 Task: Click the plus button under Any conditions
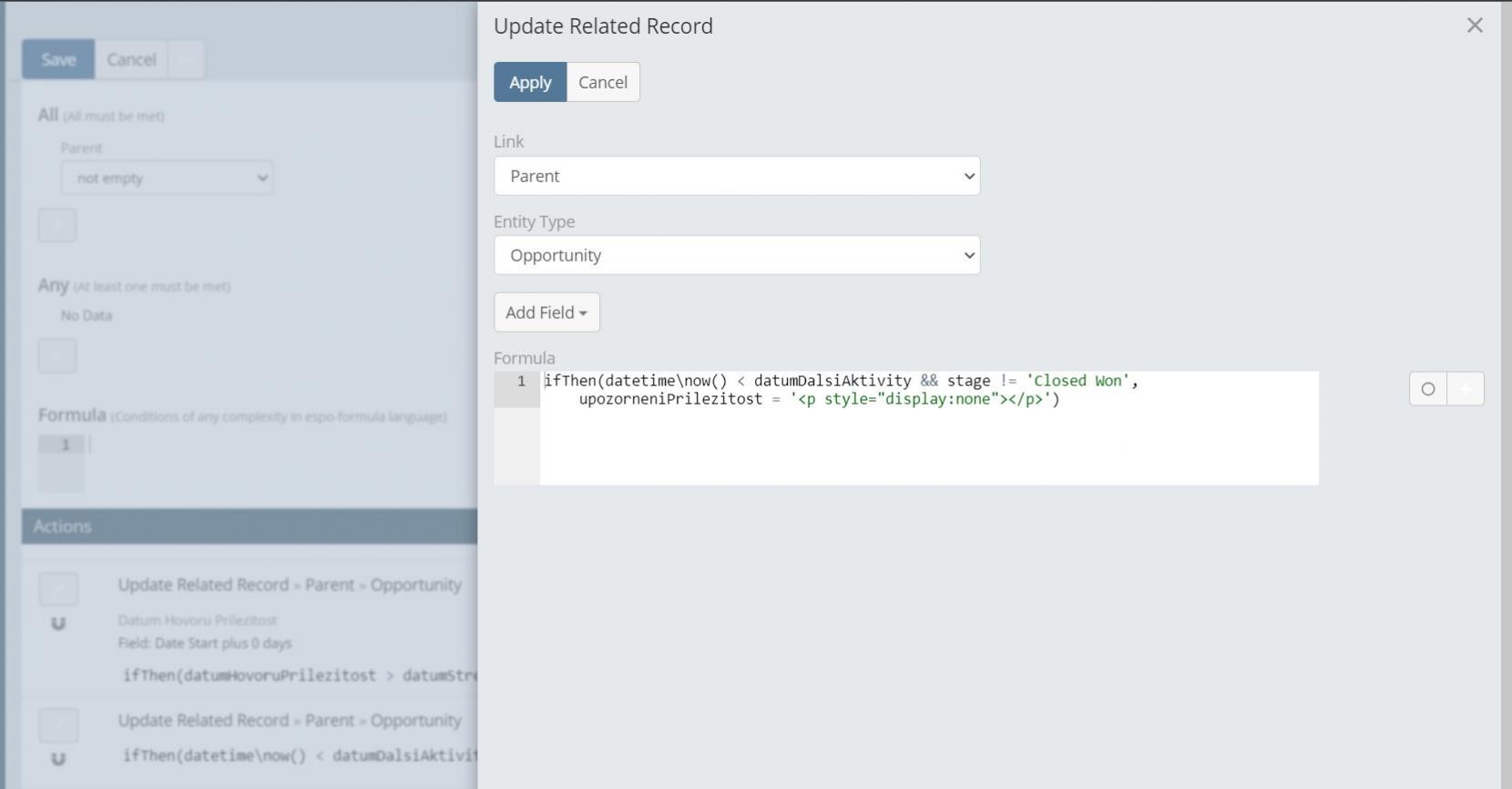[x=56, y=355]
